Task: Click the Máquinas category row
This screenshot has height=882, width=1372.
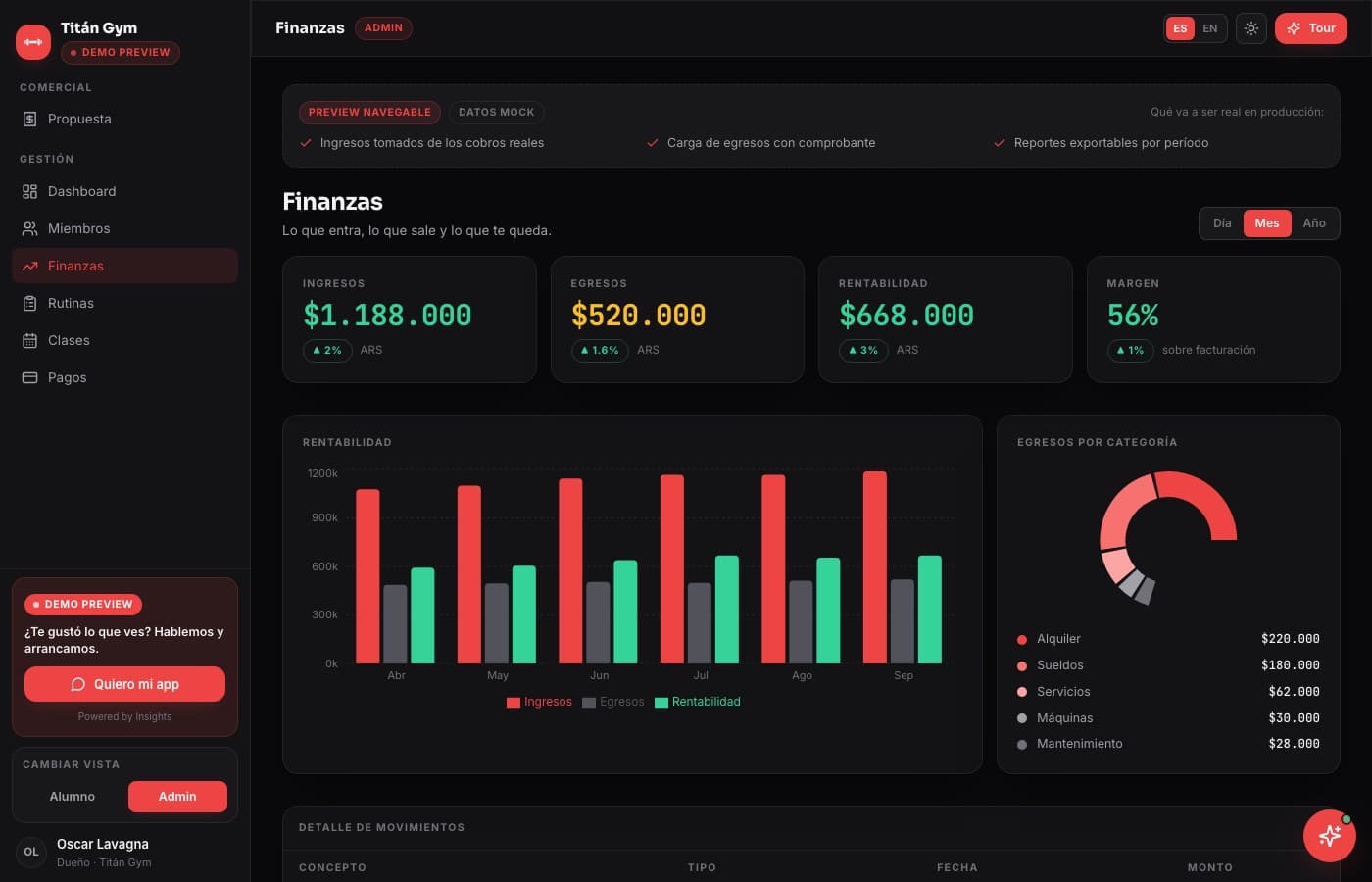Action: [1168, 718]
